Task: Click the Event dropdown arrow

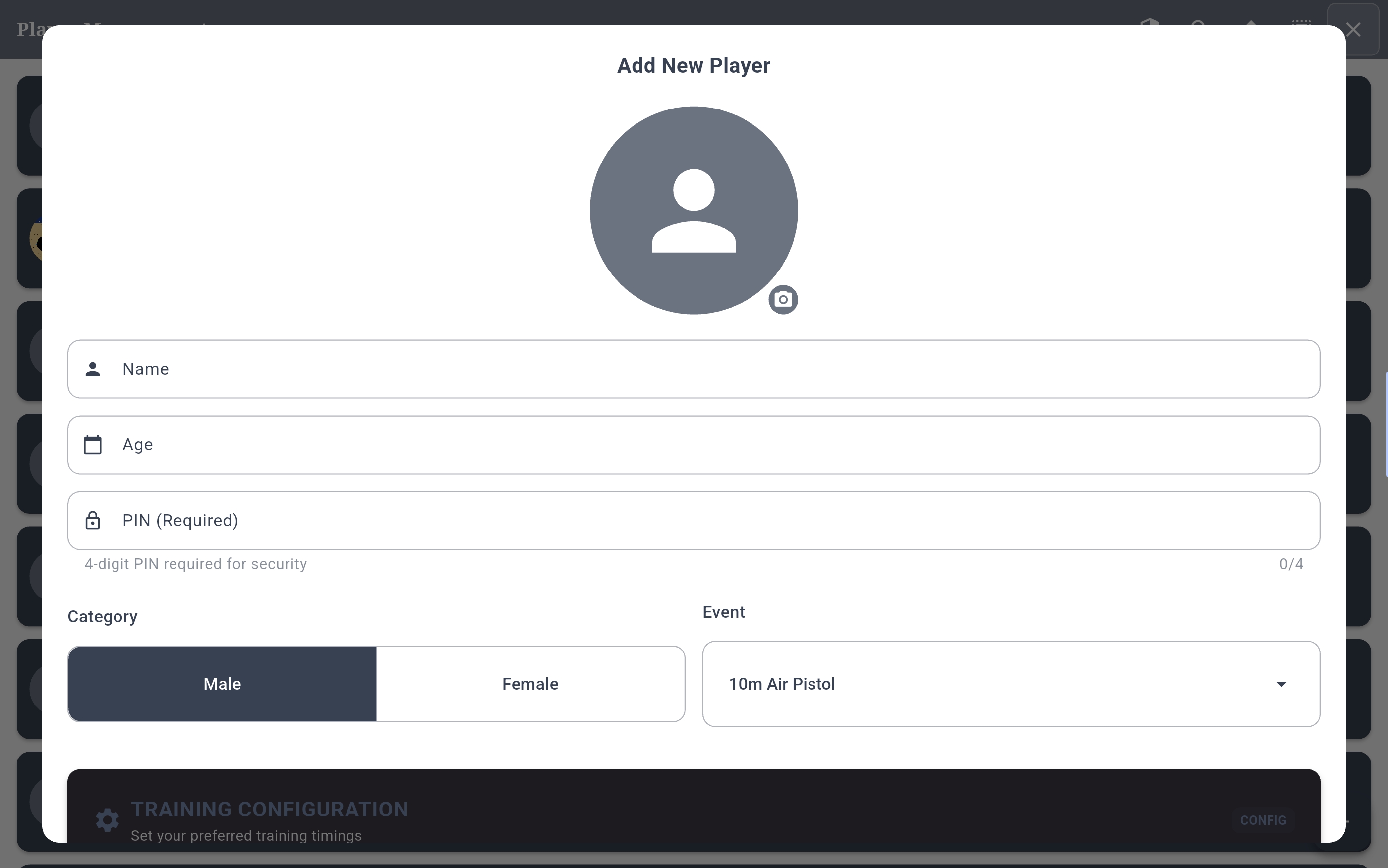Action: click(1281, 684)
